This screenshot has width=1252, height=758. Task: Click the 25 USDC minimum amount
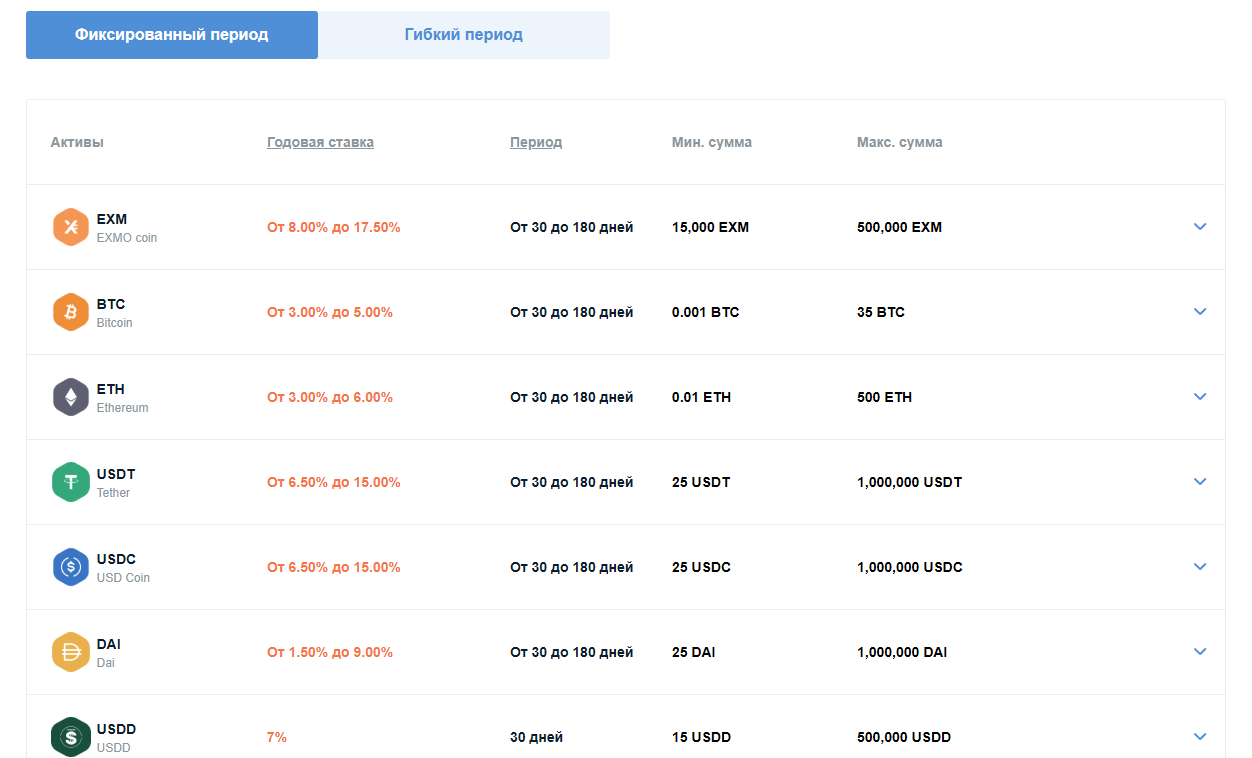[x=701, y=567]
